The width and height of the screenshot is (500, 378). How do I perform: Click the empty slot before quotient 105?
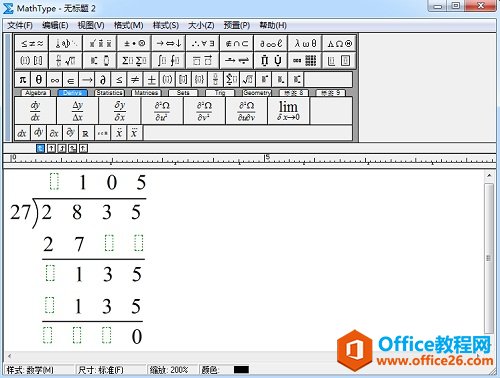[54, 182]
